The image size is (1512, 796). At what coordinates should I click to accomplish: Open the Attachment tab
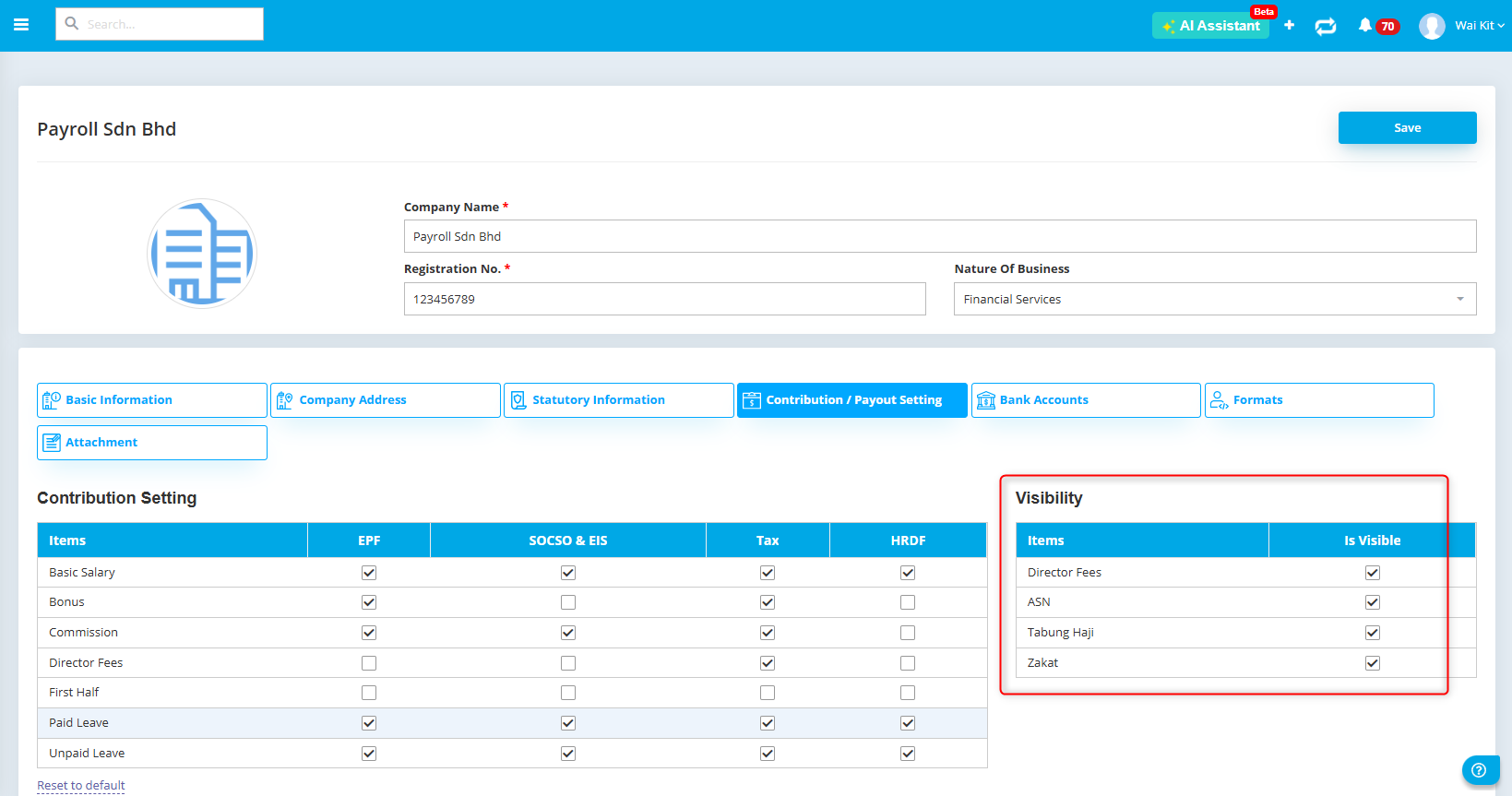[152, 443]
